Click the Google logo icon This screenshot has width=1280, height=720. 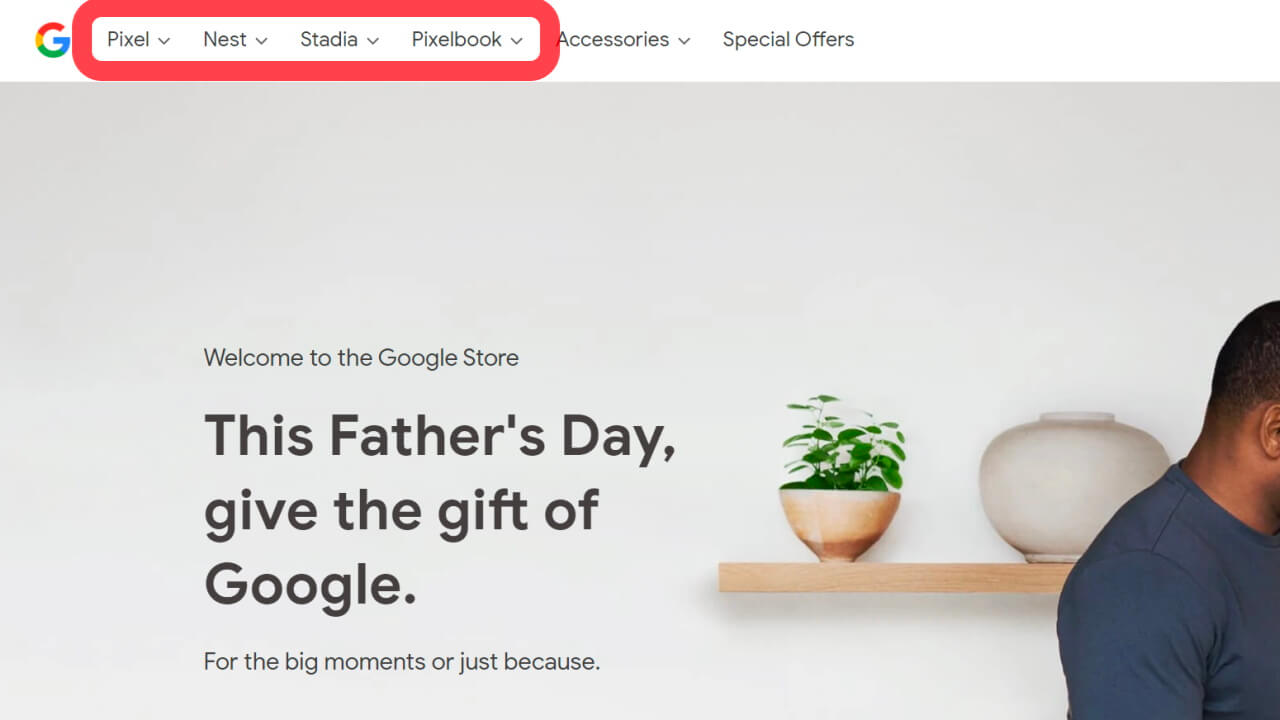click(52, 40)
